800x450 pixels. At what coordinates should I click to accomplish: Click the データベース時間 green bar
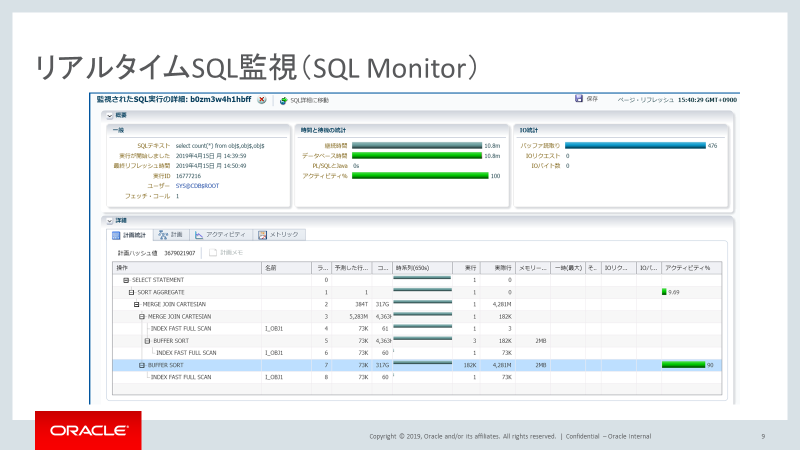pyautogui.click(x=417, y=156)
